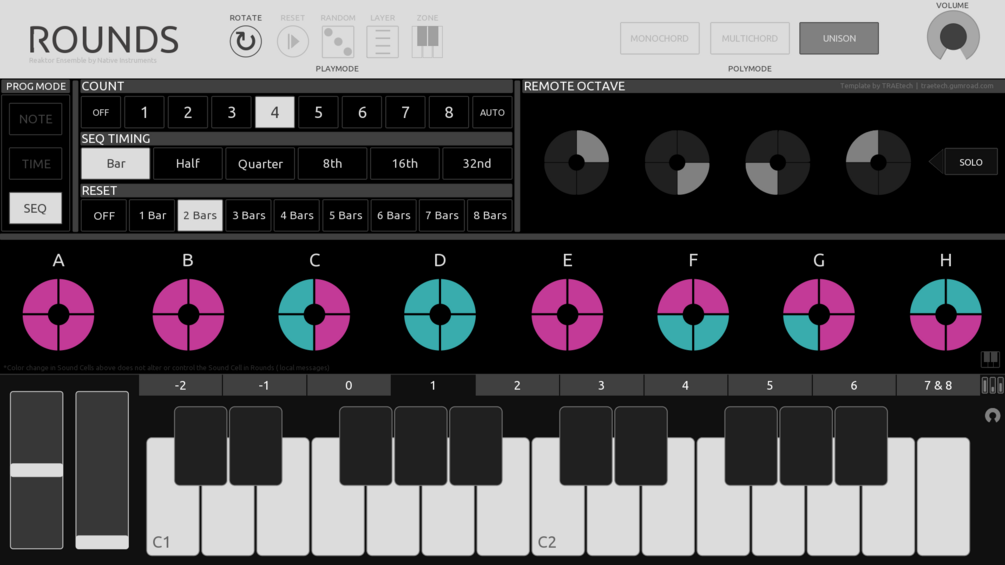Screen dimensions: 1005x565
Task: Set Reset to 3 Bars
Action: (x=249, y=215)
